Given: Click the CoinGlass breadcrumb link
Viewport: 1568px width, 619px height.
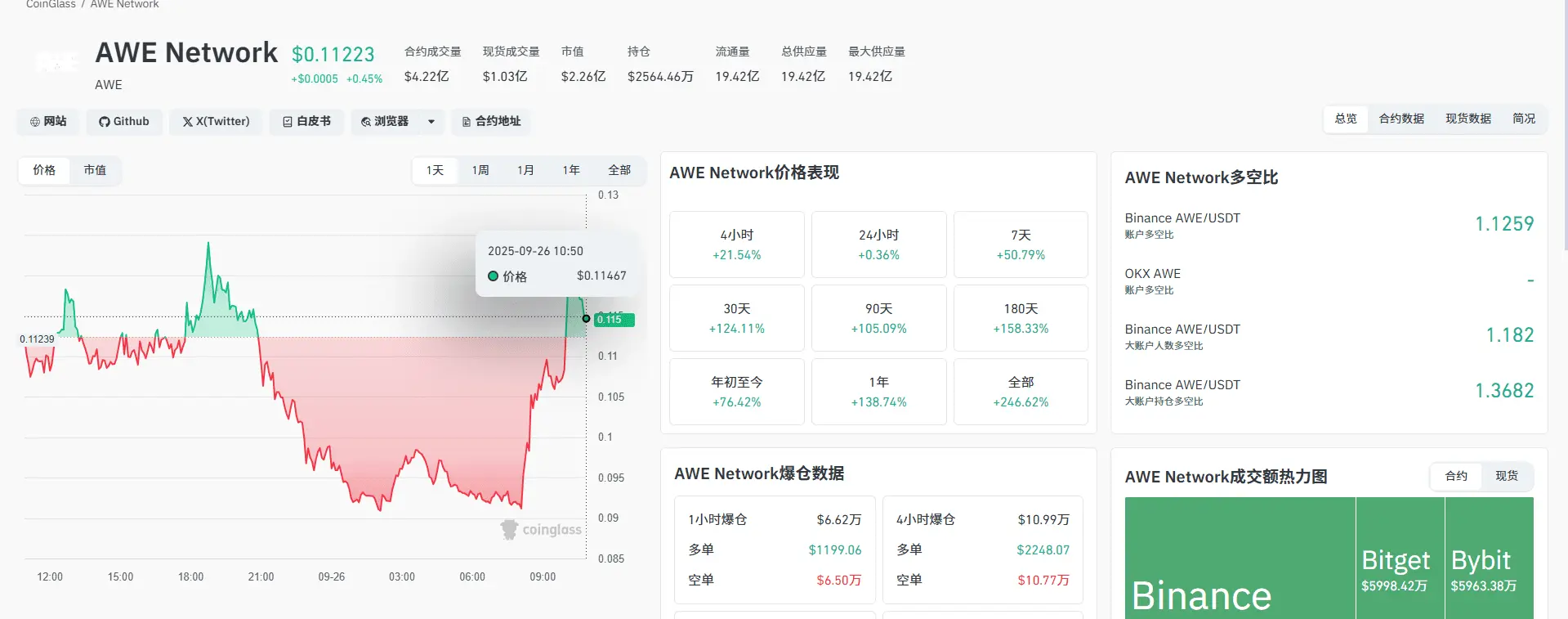Looking at the screenshot, I should [x=51, y=4].
